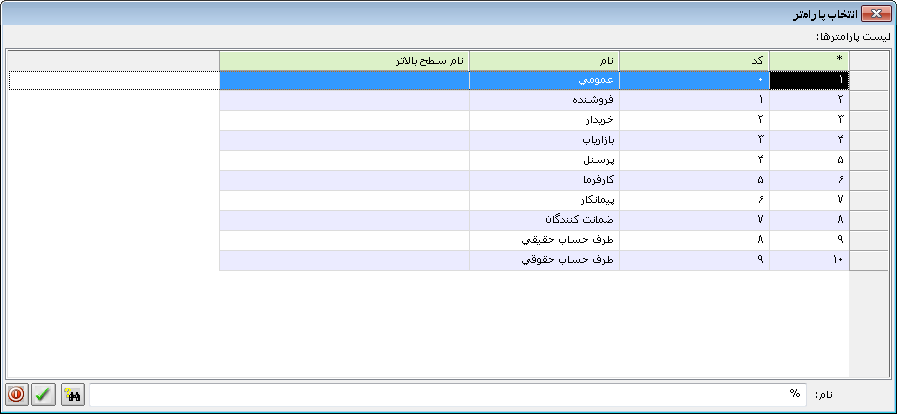Click the کد cell of the پيمانكار row
This screenshot has width=897, height=414.
[x=694, y=200]
